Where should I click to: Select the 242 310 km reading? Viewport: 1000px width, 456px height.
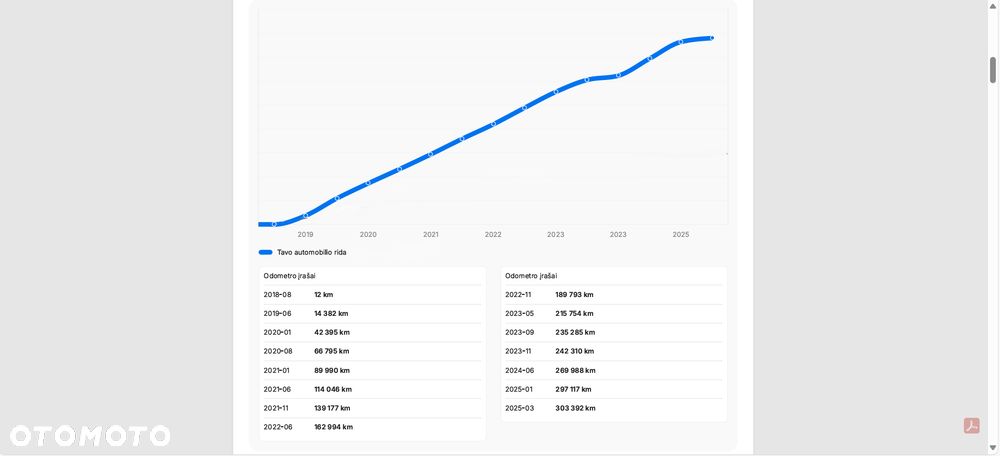(x=575, y=351)
